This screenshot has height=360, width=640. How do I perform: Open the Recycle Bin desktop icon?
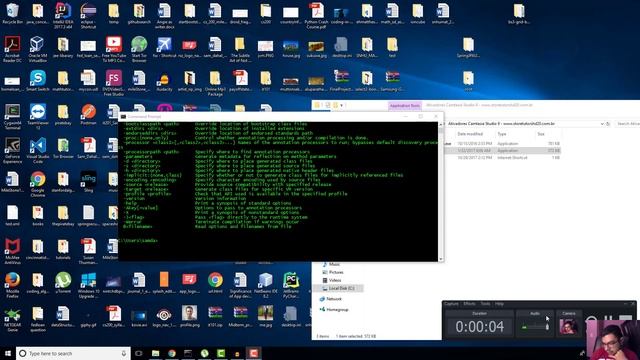click(12, 14)
